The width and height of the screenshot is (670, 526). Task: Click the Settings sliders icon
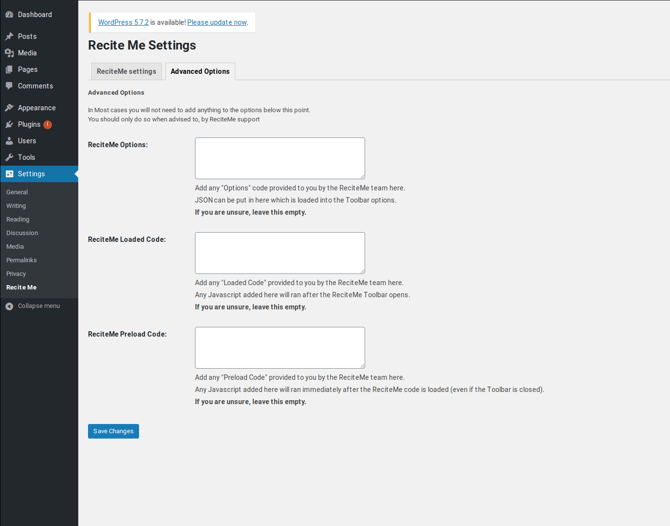click(9, 174)
